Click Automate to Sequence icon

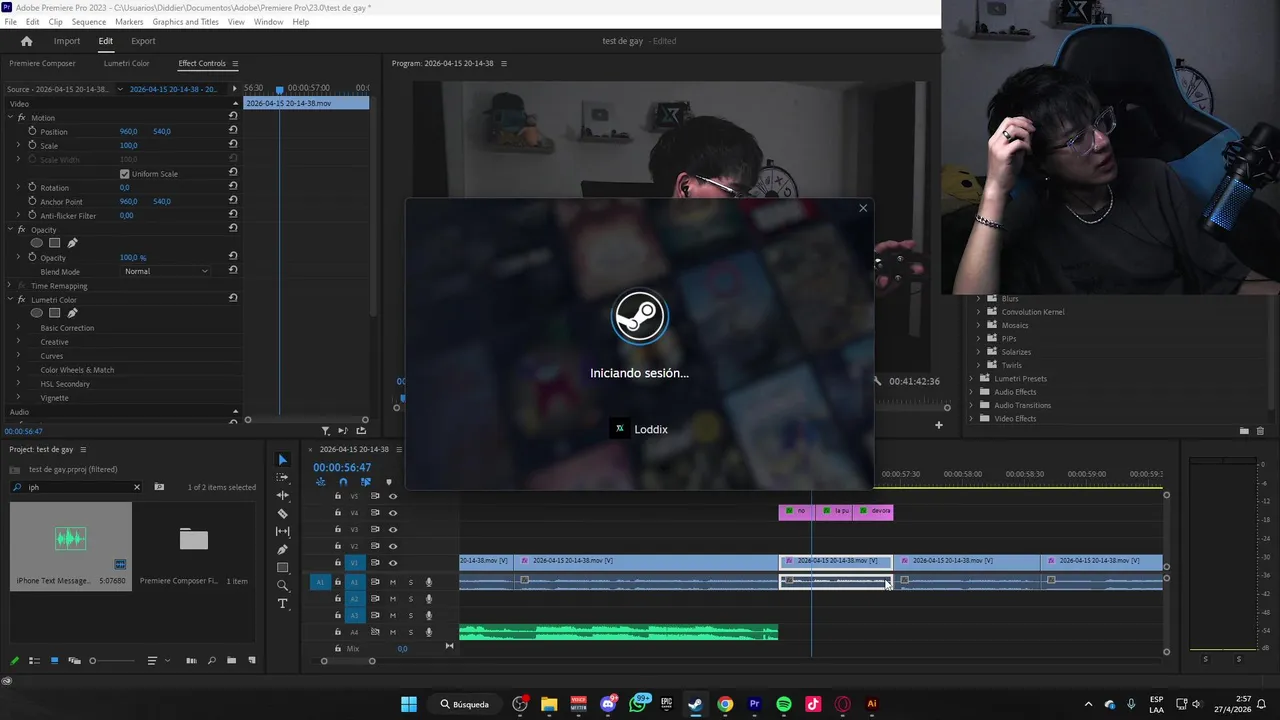(x=192, y=661)
